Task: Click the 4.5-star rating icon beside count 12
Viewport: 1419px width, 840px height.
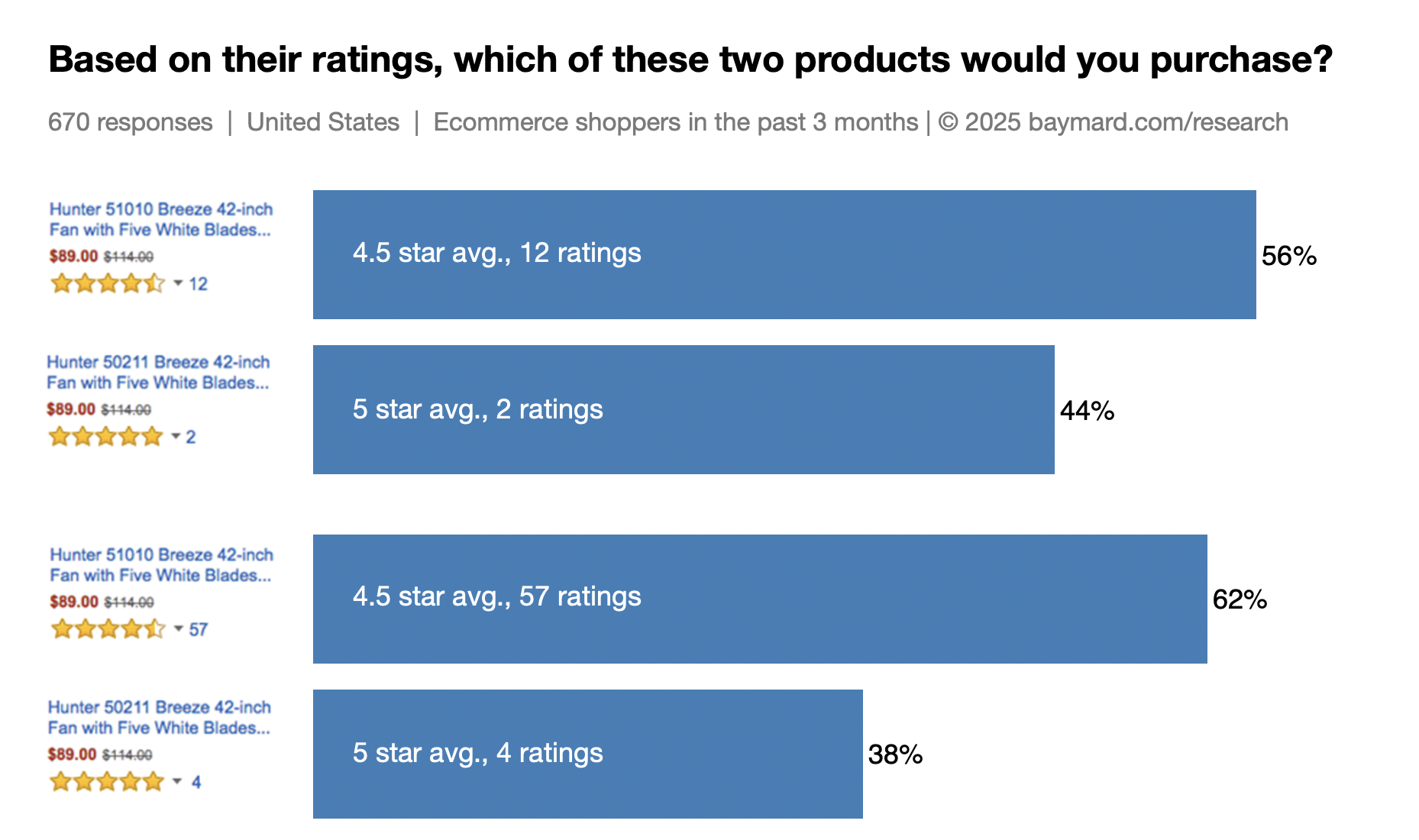Action: [108, 284]
